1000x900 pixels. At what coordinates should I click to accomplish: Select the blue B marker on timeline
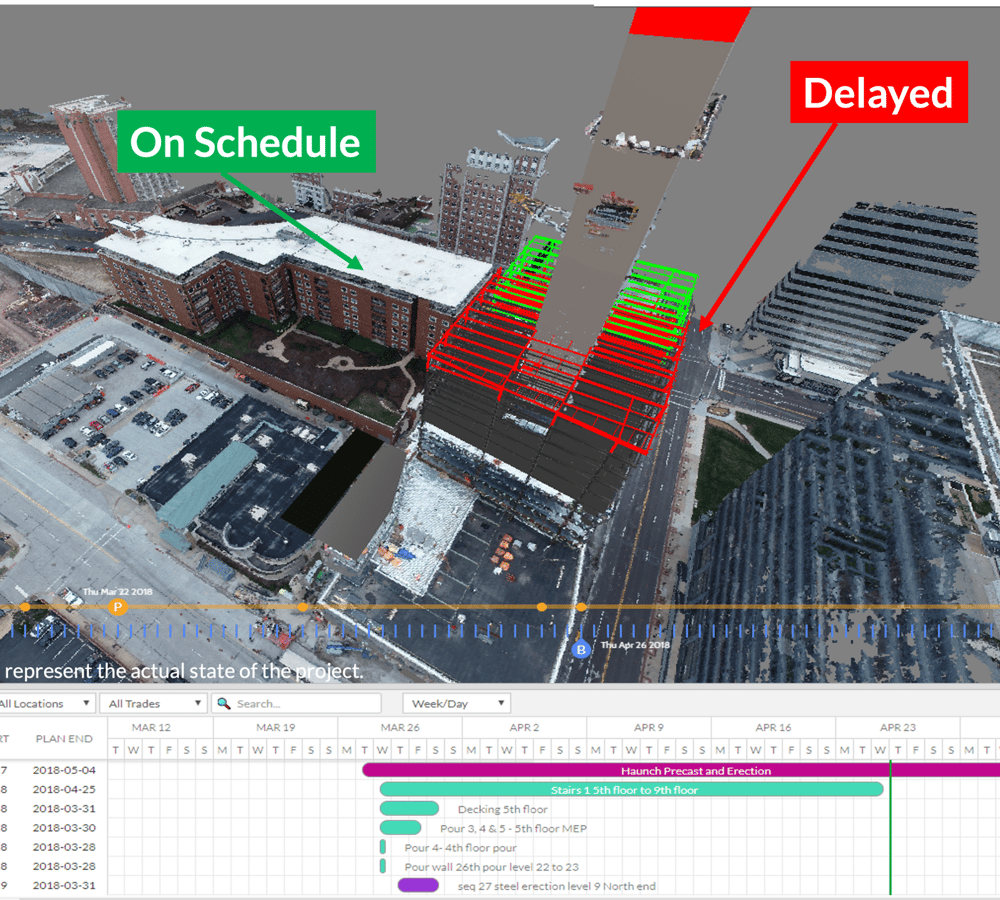tap(582, 652)
